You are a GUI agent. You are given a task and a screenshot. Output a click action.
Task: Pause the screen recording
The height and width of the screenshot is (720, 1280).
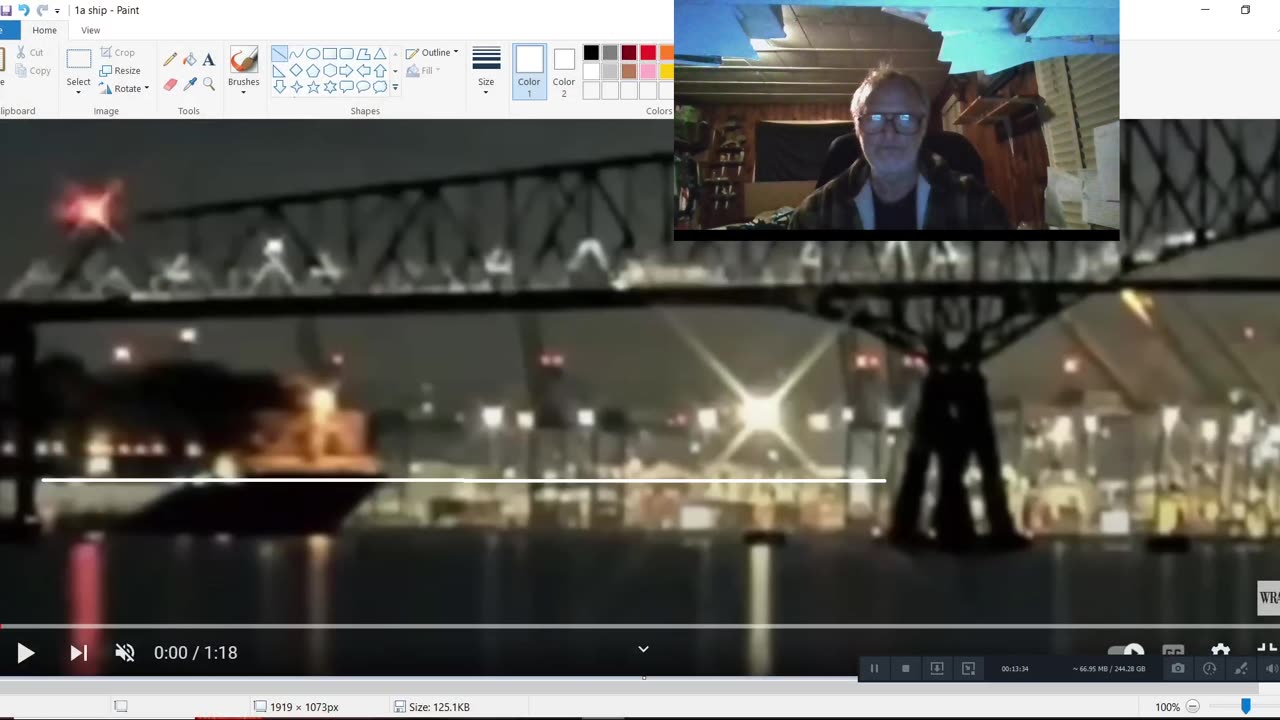(874, 668)
